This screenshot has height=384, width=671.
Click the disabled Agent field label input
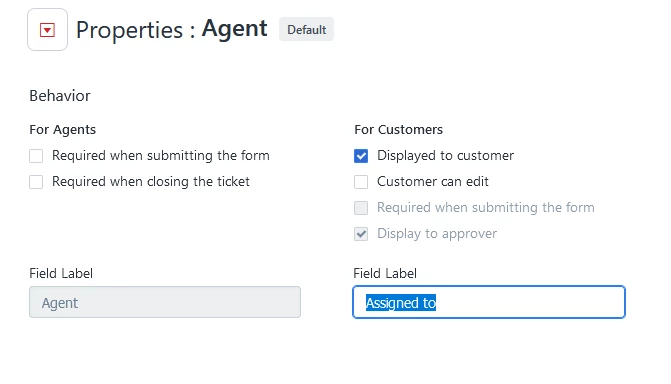pyautogui.click(x=165, y=302)
